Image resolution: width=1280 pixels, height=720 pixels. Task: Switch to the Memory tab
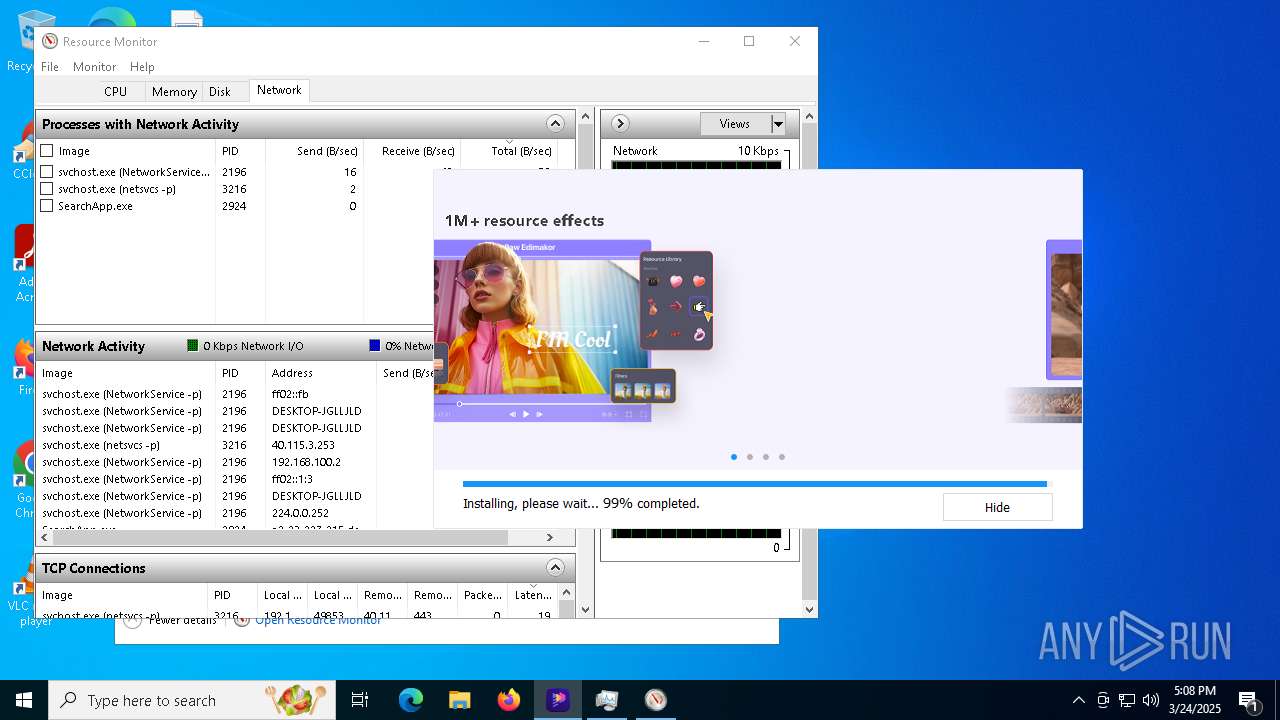(174, 91)
